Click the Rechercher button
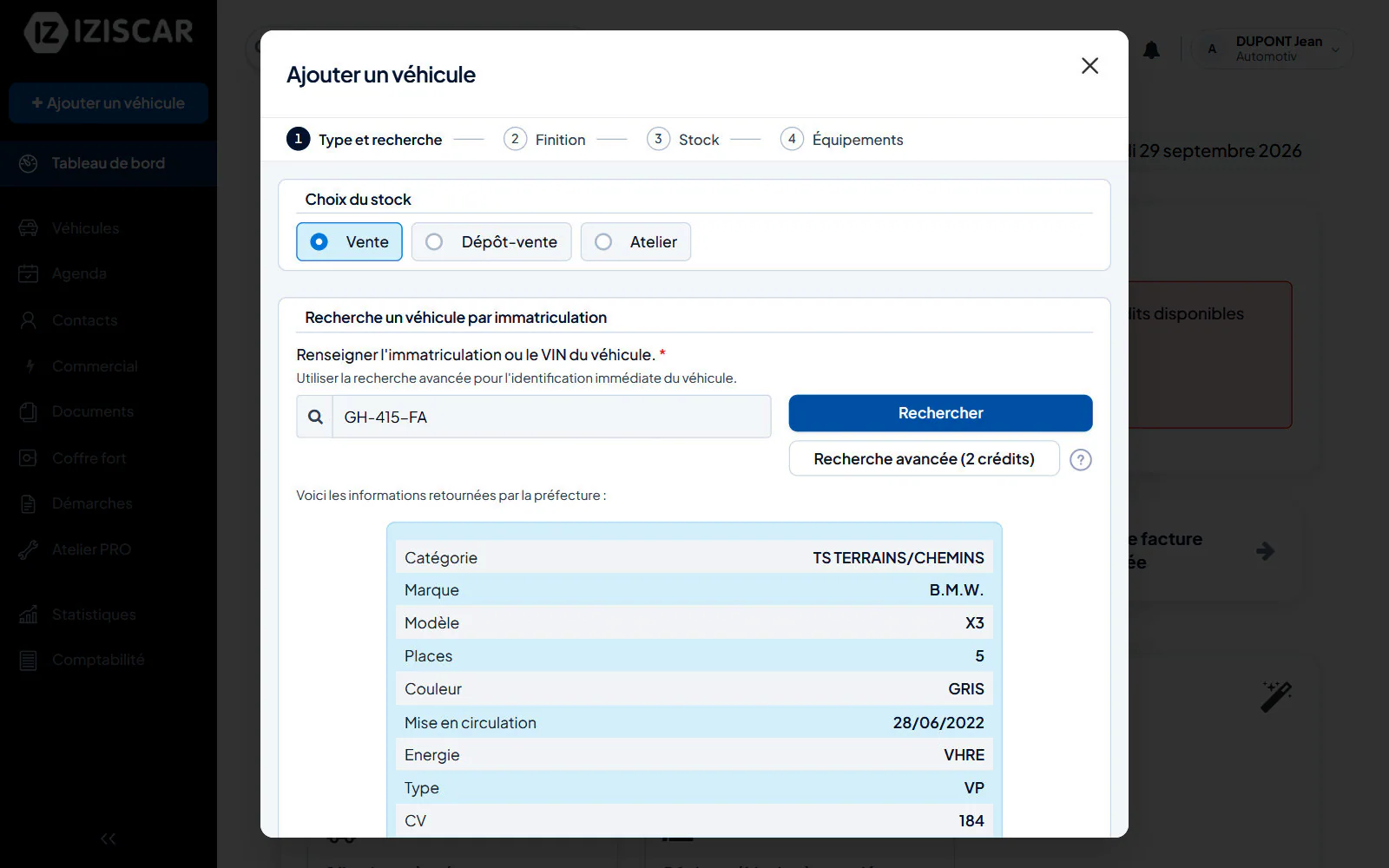Viewport: 1389px width, 868px height. tap(940, 413)
